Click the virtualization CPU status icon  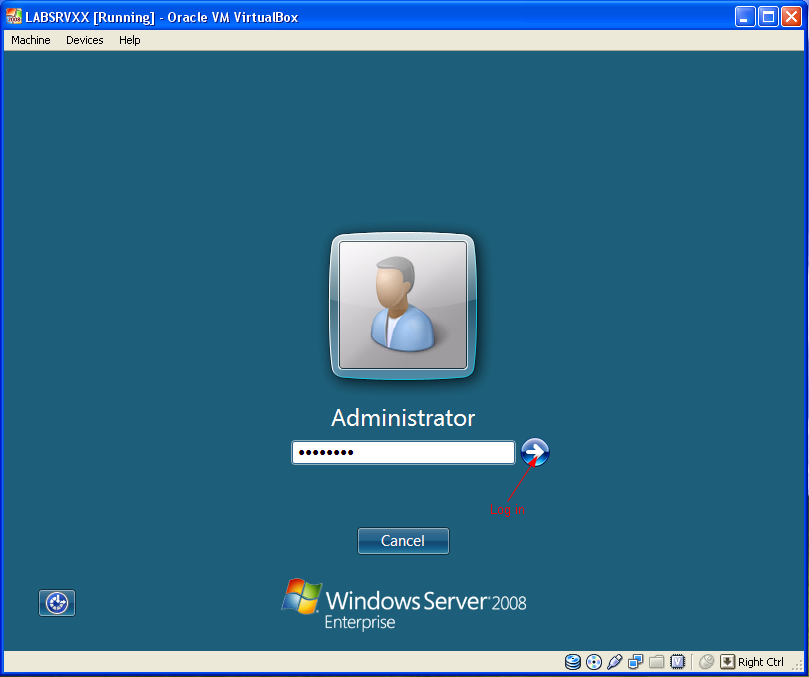pos(677,662)
